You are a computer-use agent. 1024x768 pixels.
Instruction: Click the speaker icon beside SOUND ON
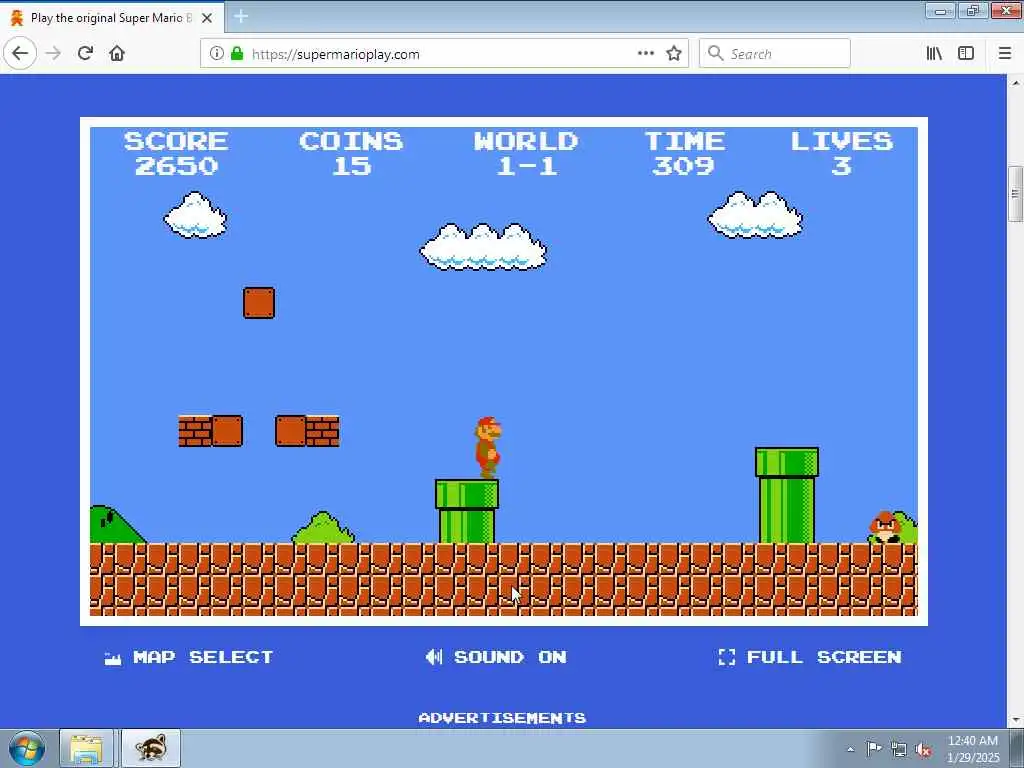pyautogui.click(x=434, y=657)
